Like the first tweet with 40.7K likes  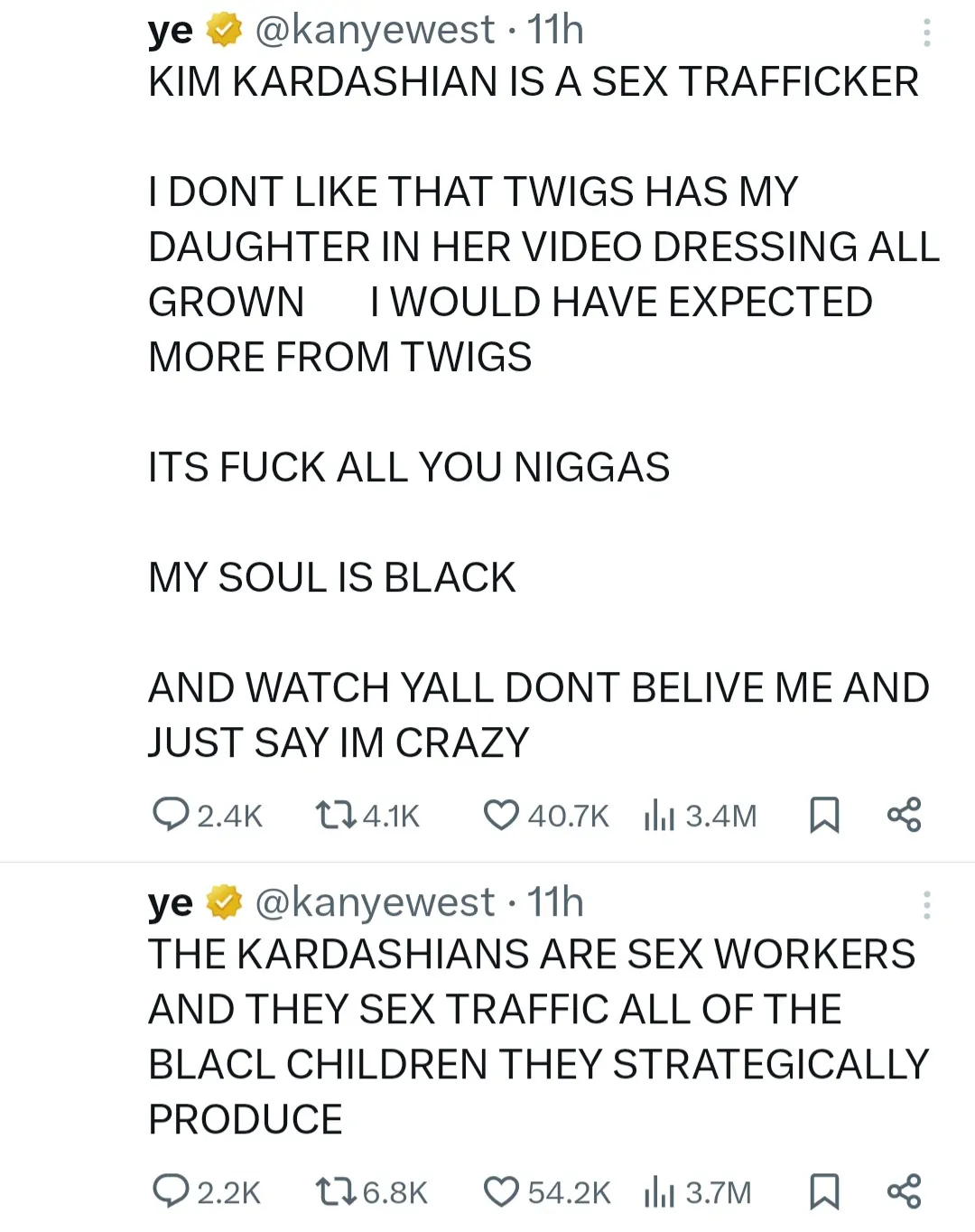click(x=501, y=815)
